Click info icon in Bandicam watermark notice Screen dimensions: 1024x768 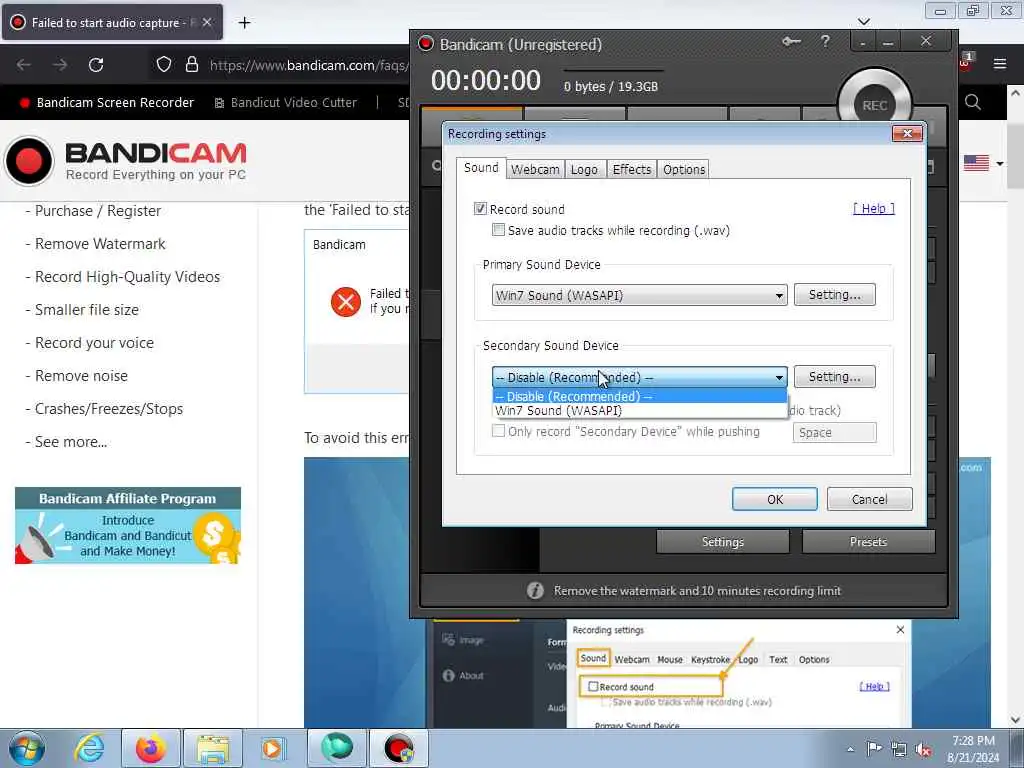535,590
